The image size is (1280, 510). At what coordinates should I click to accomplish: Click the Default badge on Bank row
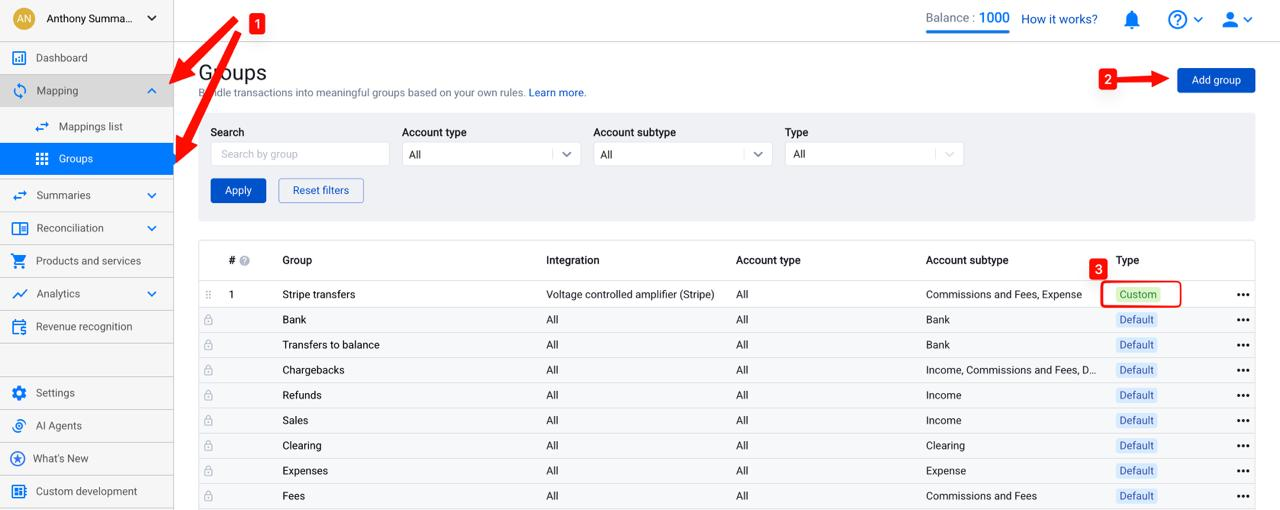point(1136,320)
